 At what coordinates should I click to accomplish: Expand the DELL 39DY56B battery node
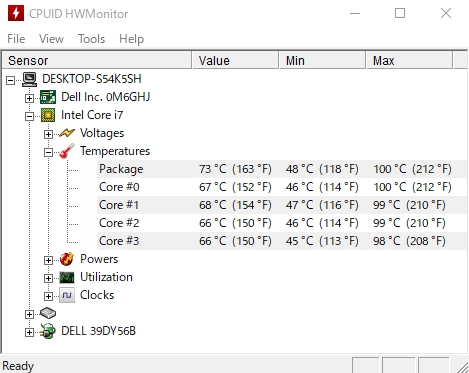pyautogui.click(x=29, y=332)
